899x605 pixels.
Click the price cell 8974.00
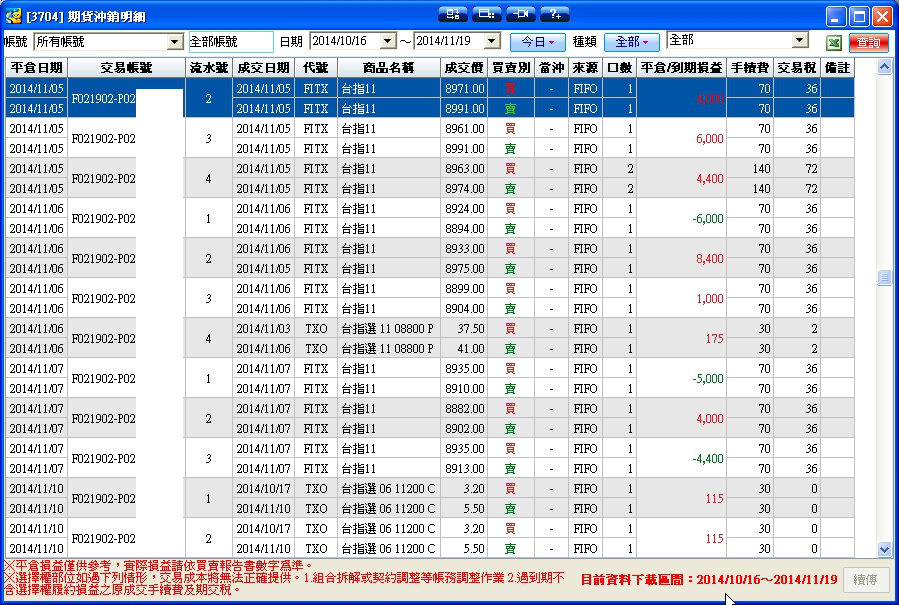(x=464, y=189)
